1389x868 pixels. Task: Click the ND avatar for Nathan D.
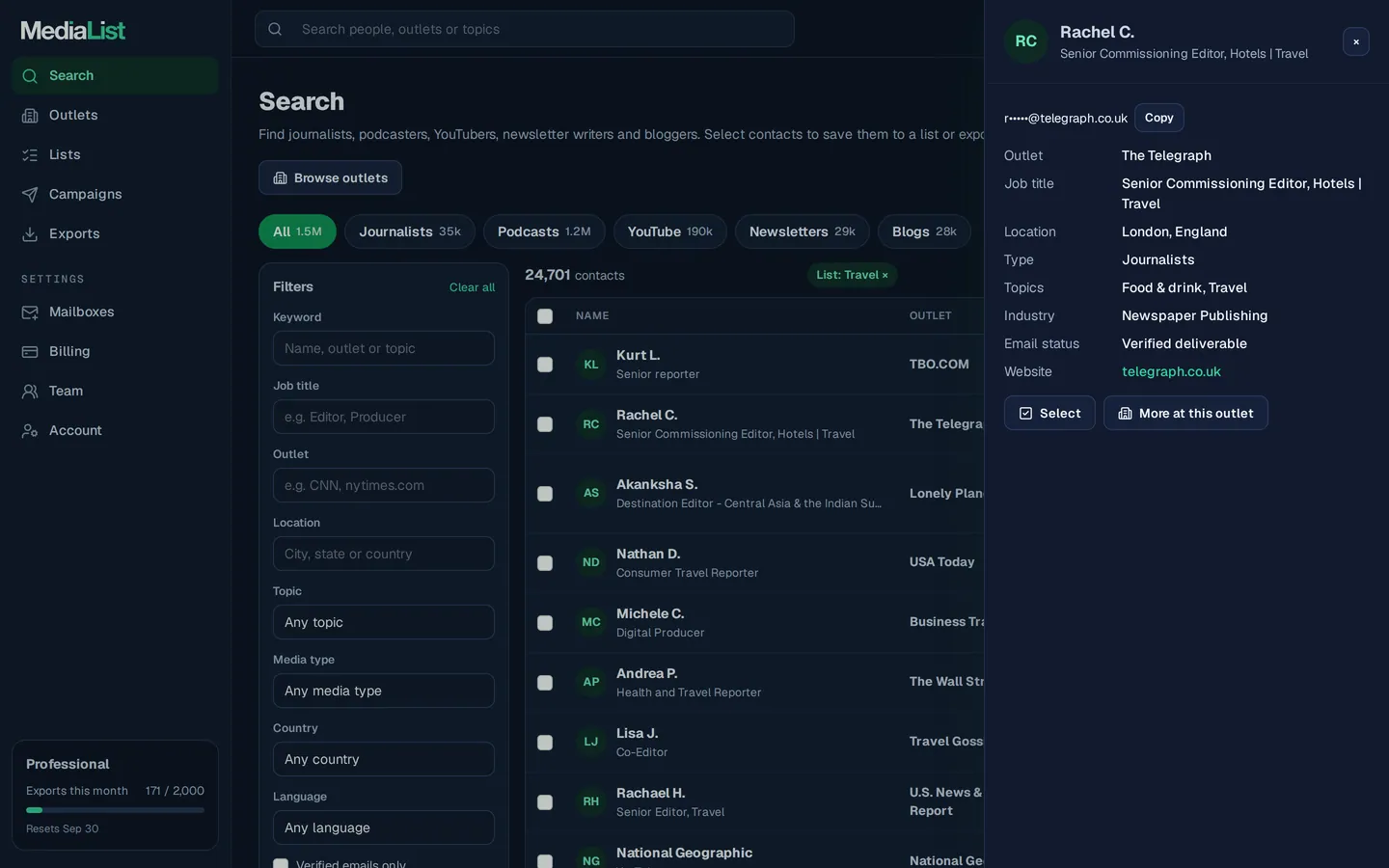click(x=591, y=562)
